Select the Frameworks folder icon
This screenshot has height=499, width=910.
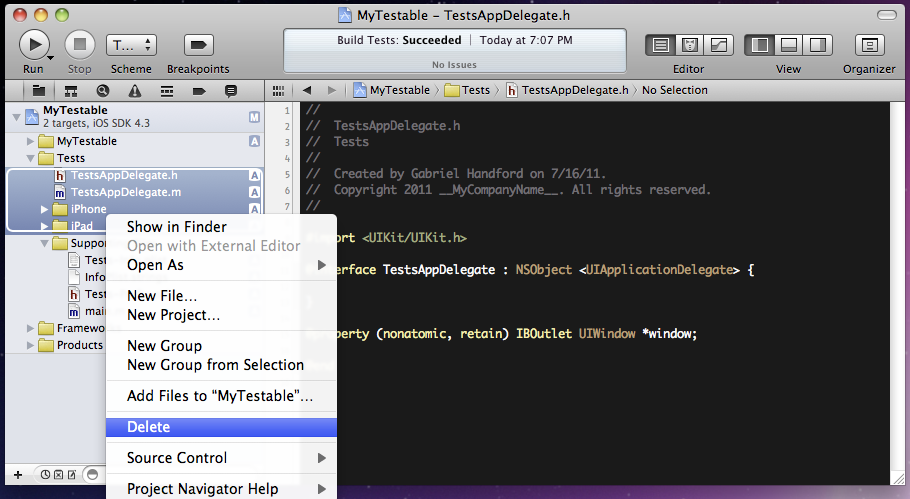click(46, 328)
